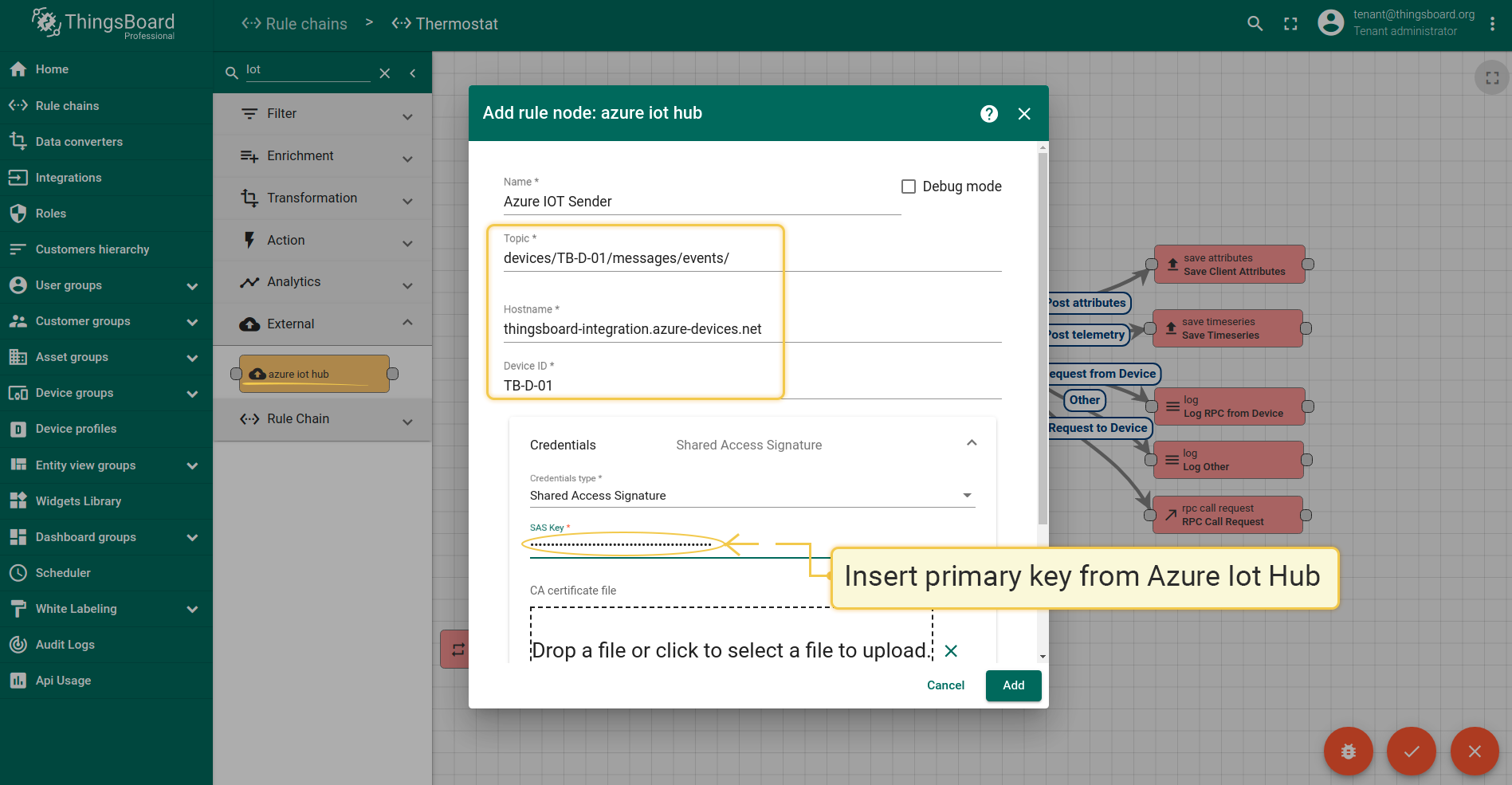Expand the Device groups submenu chevron
This screenshot has width=1512, height=785.
click(192, 393)
